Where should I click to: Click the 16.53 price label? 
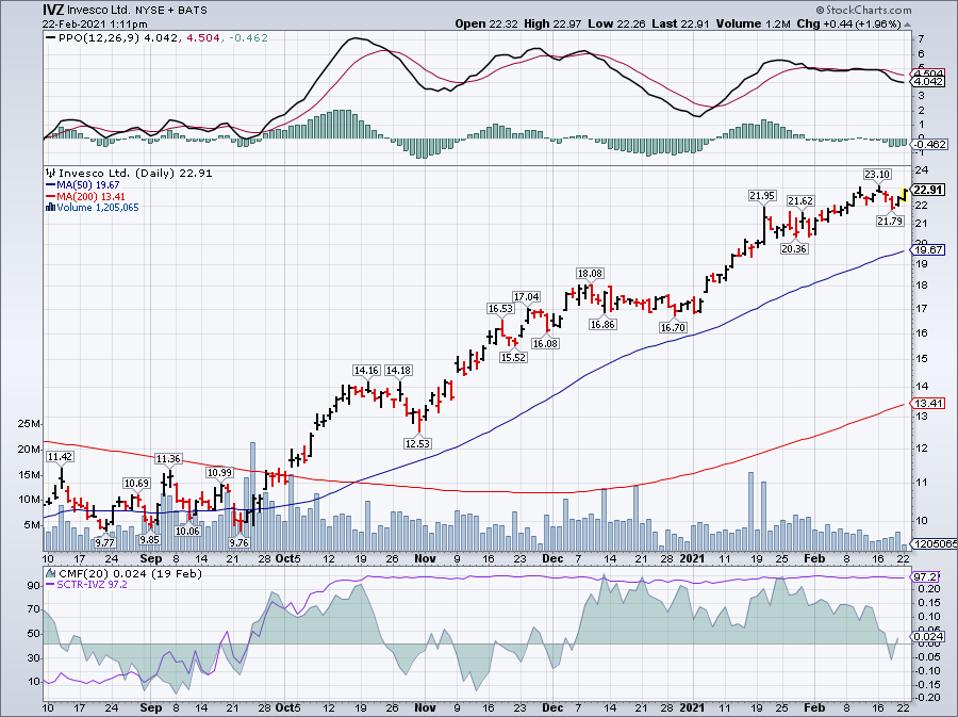pos(500,308)
